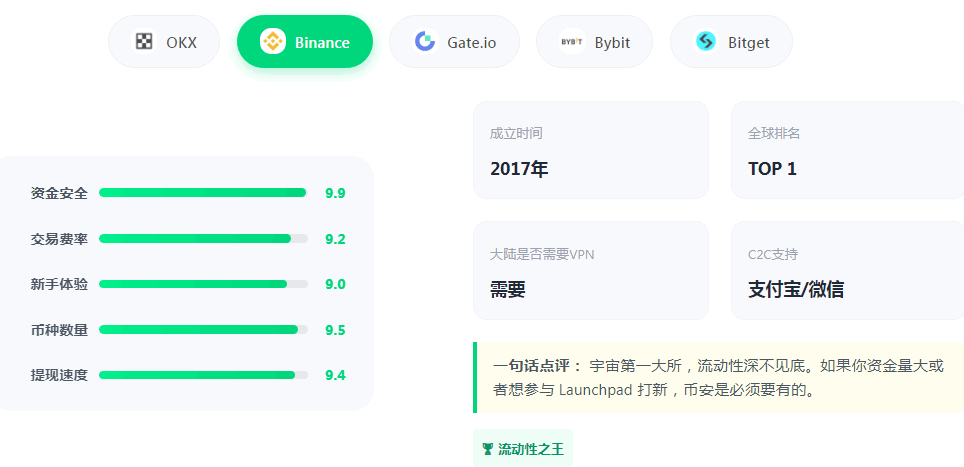
Task: Click the 新手体验 rating progress bar
Action: [203, 284]
